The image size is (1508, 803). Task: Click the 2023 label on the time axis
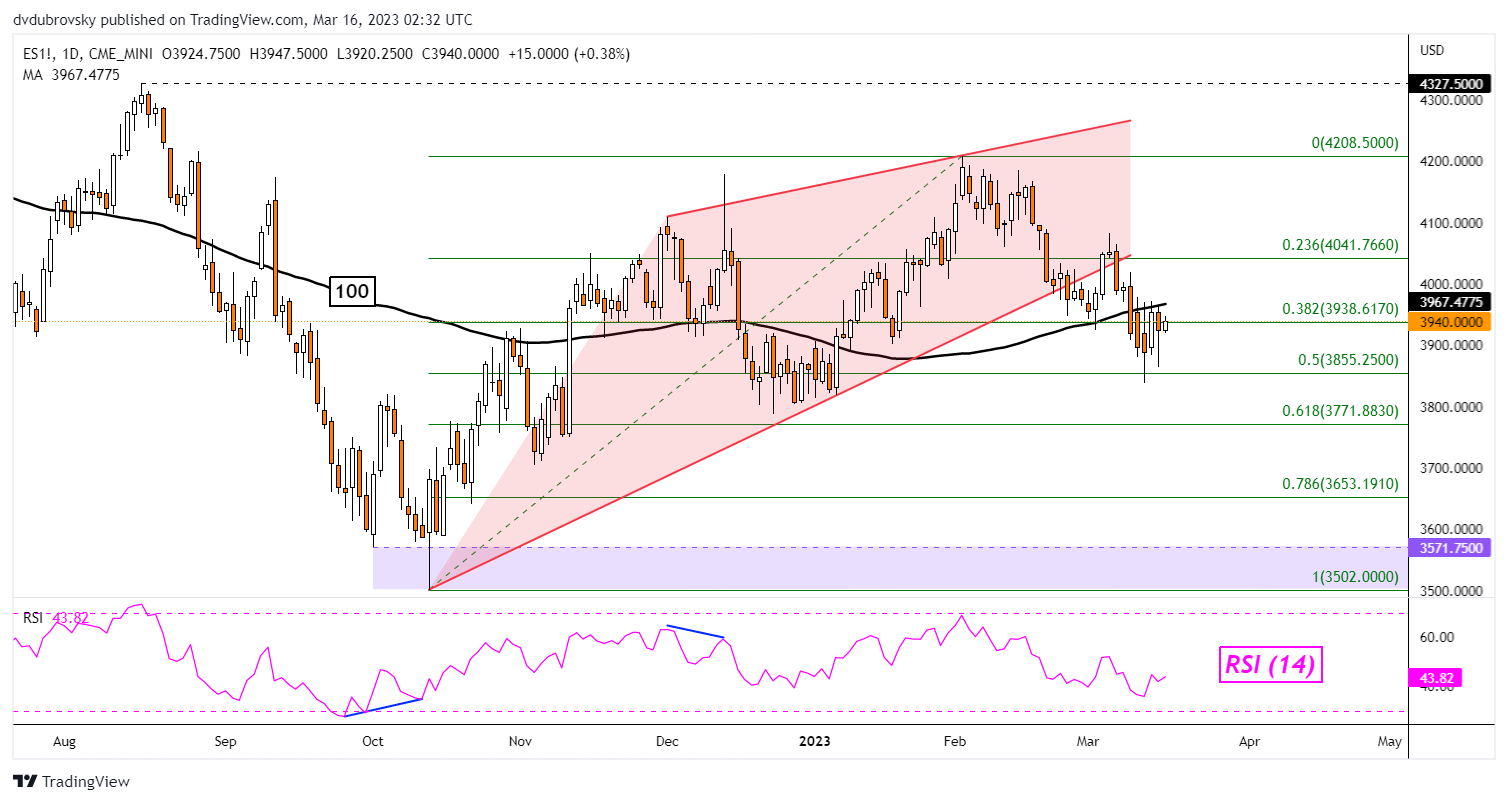(x=815, y=742)
